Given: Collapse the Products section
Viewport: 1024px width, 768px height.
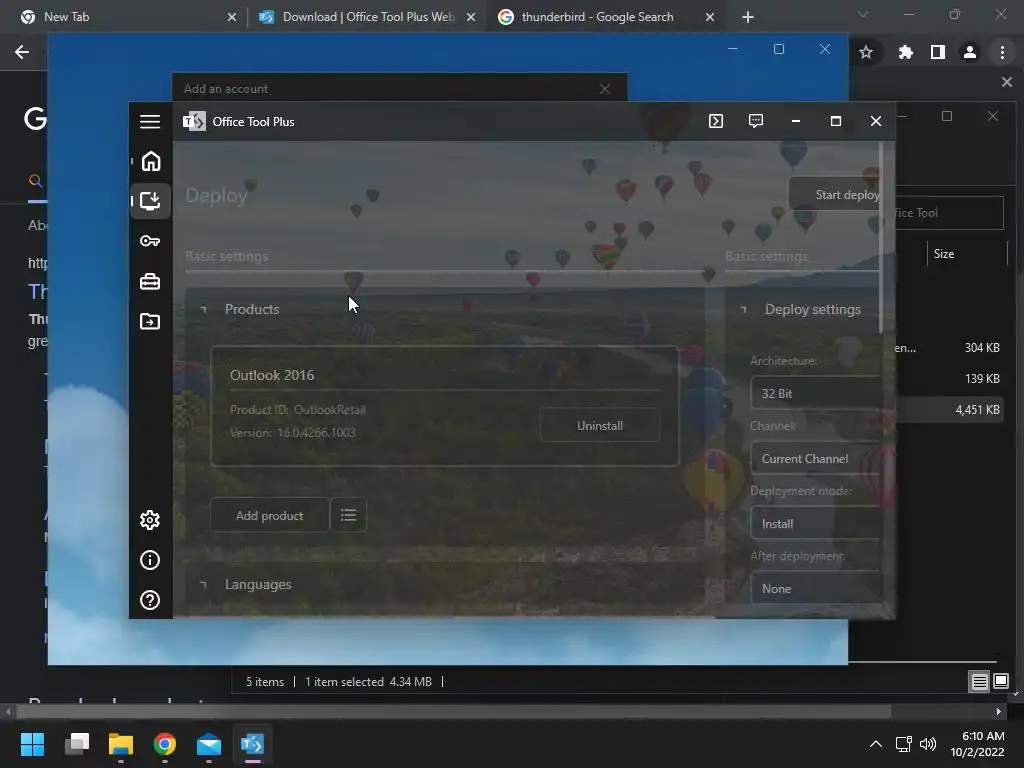Looking at the screenshot, I should [203, 310].
